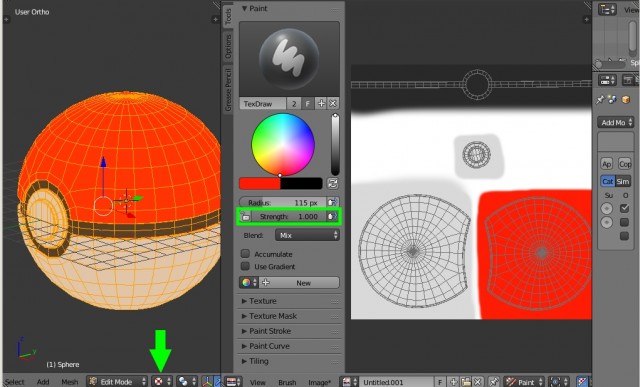Click the Untitled.001 image name field
The width and height of the screenshot is (640, 387).
point(397,382)
